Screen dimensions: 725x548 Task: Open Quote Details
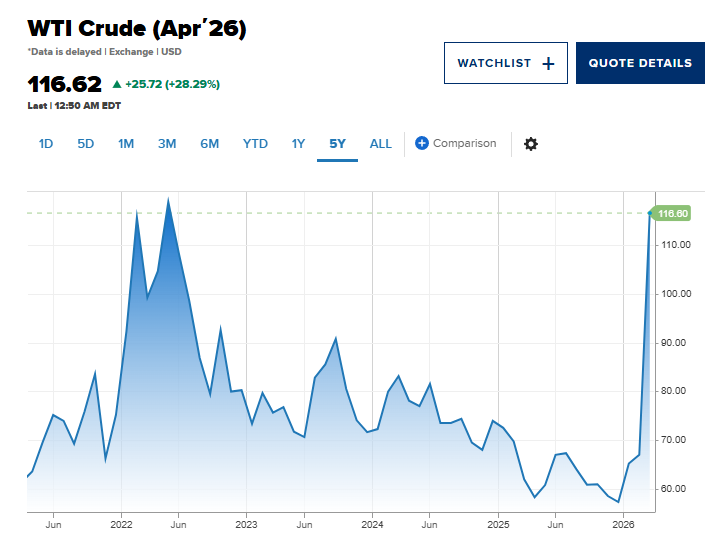(x=640, y=63)
